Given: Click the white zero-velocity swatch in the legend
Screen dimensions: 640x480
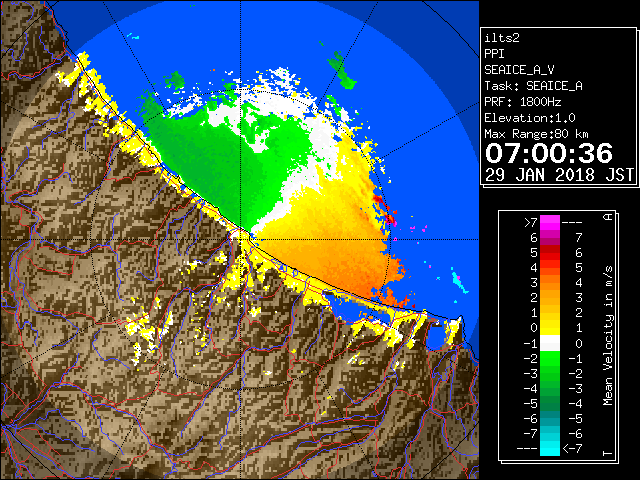Looking at the screenshot, I should 549,343.
